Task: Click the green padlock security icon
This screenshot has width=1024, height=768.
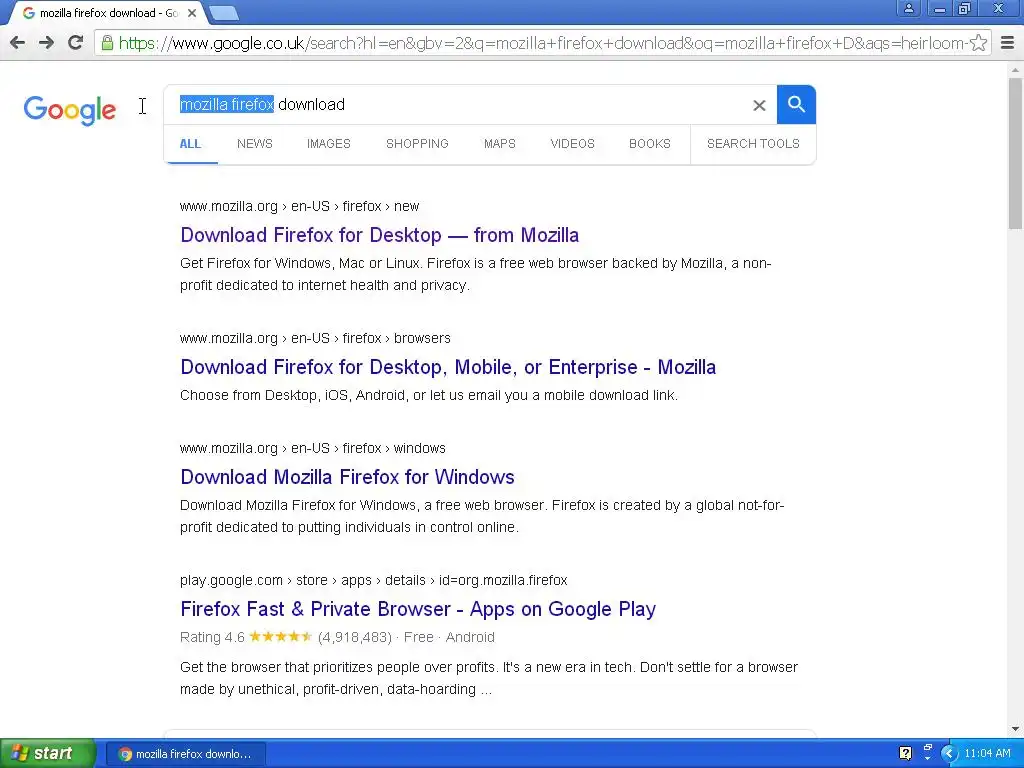Action: click(107, 43)
